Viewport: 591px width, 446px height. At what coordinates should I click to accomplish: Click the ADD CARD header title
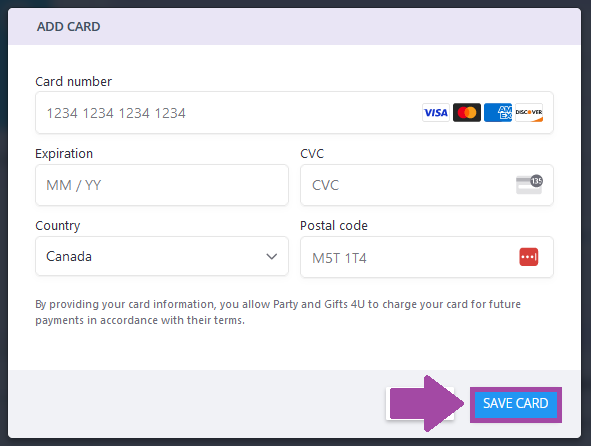[x=69, y=27]
